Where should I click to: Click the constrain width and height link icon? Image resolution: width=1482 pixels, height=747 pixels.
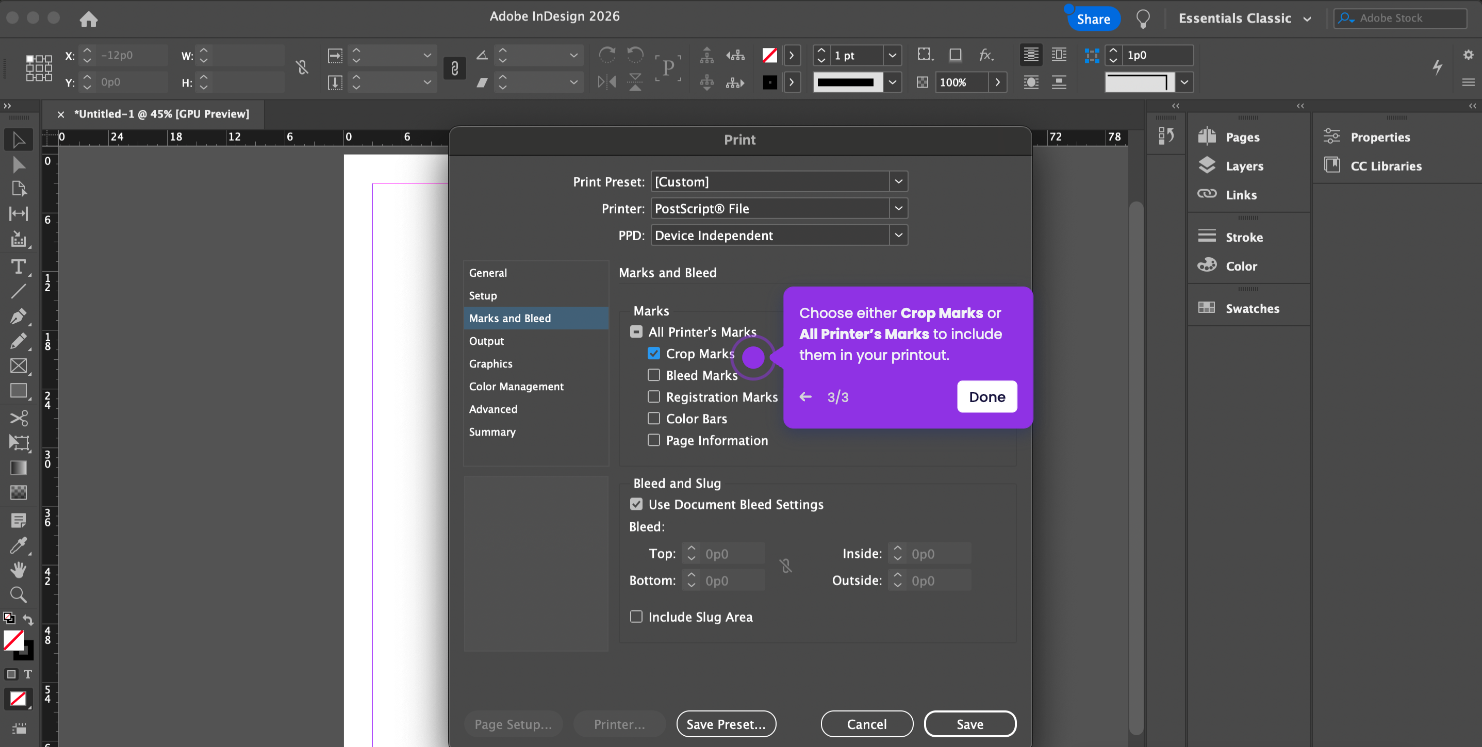pos(302,68)
